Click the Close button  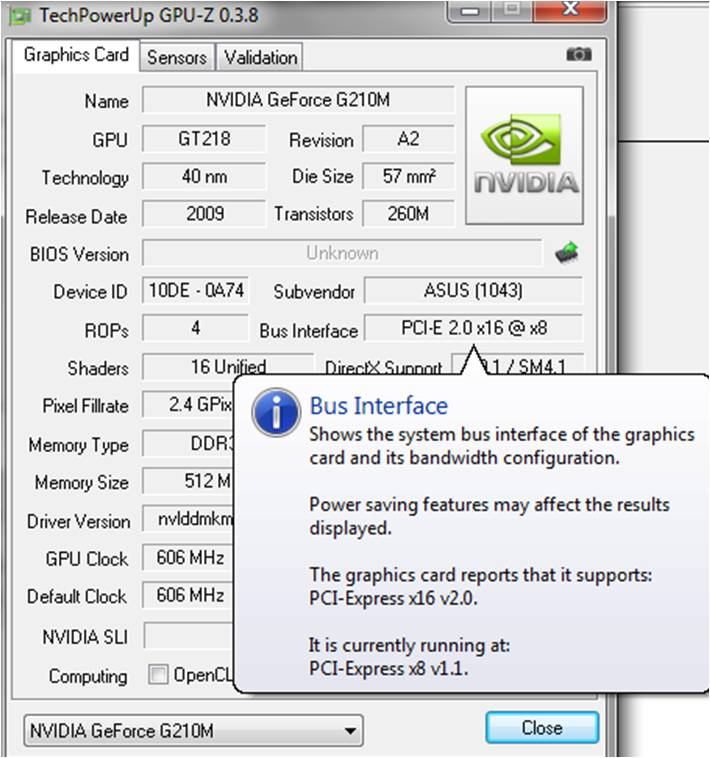pos(542,728)
